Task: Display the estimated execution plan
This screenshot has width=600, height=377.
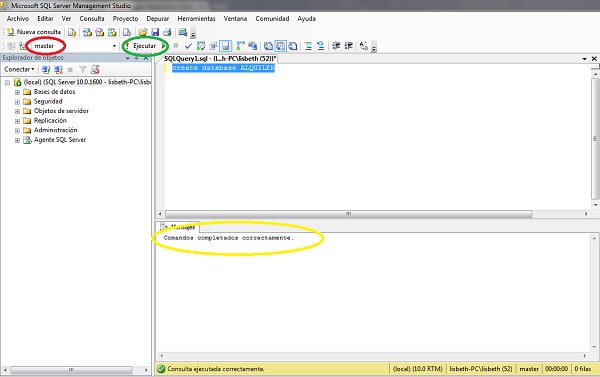Action: point(201,46)
